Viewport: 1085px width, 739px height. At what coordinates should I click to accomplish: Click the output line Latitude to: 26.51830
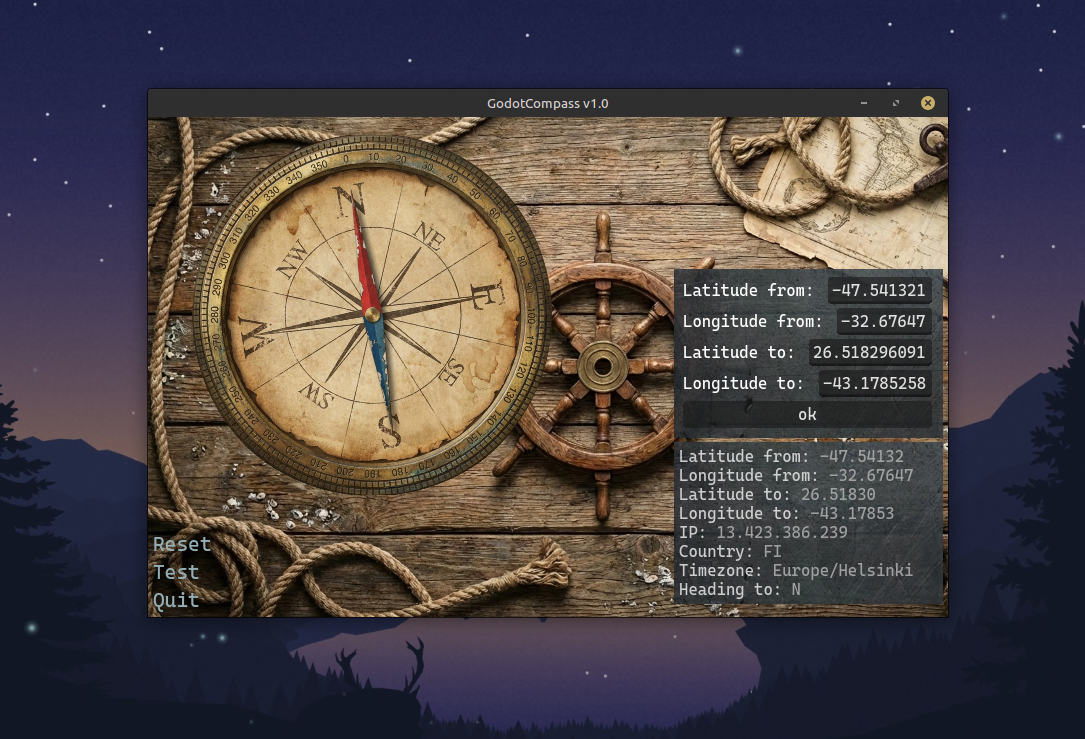click(x=777, y=494)
